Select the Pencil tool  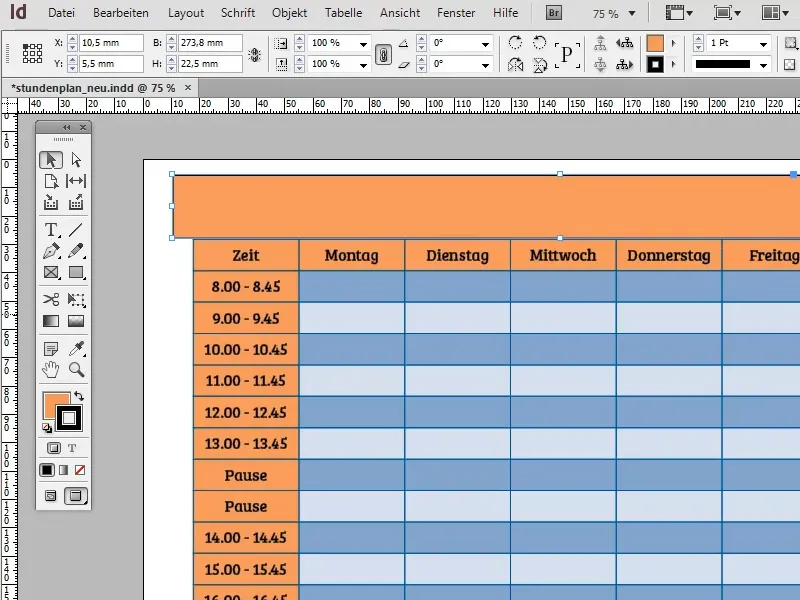[76, 251]
